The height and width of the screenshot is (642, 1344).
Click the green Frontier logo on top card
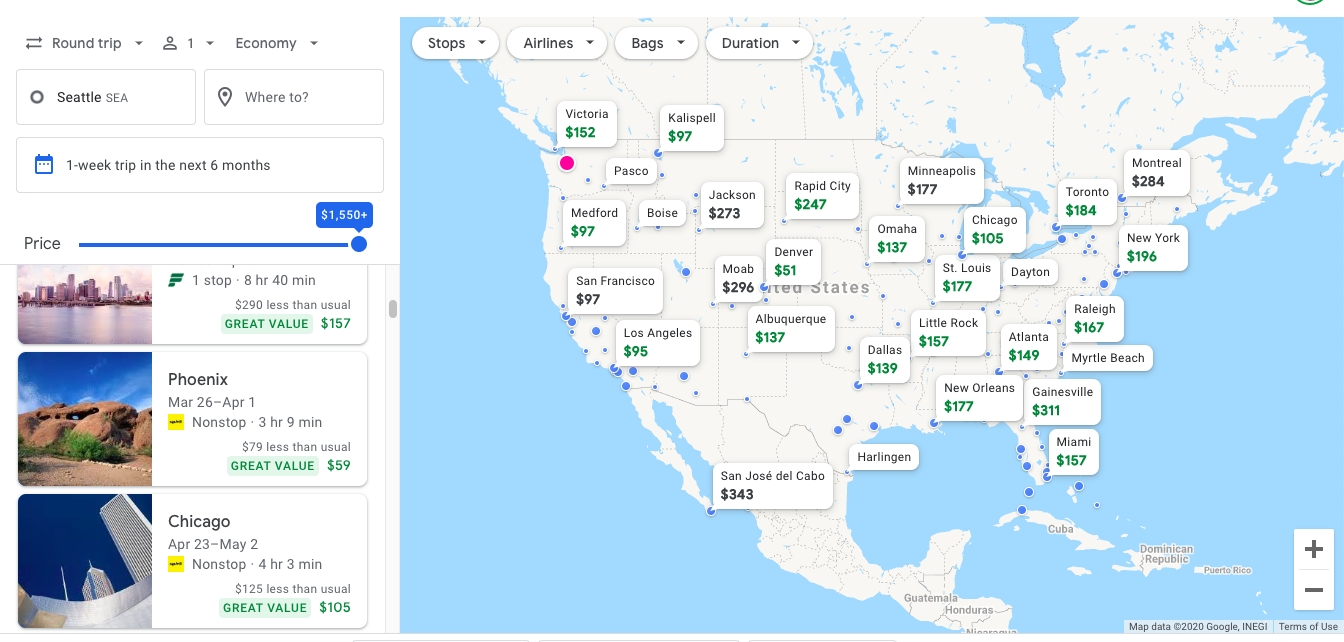click(176, 280)
